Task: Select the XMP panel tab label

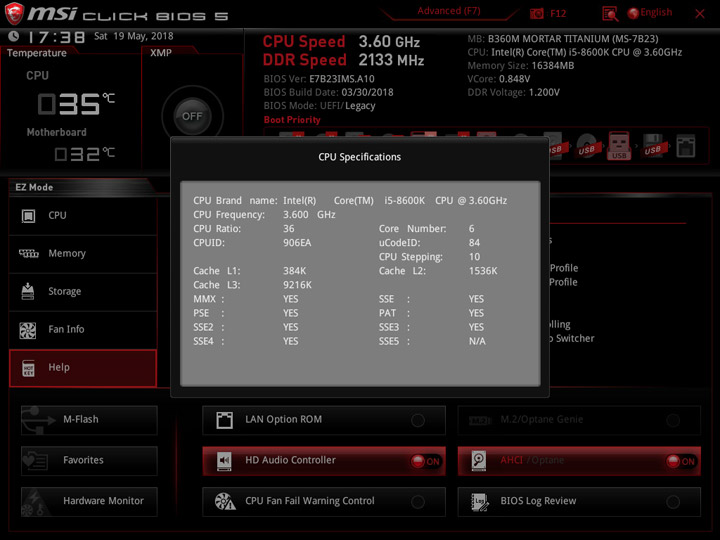Action: tap(161, 53)
